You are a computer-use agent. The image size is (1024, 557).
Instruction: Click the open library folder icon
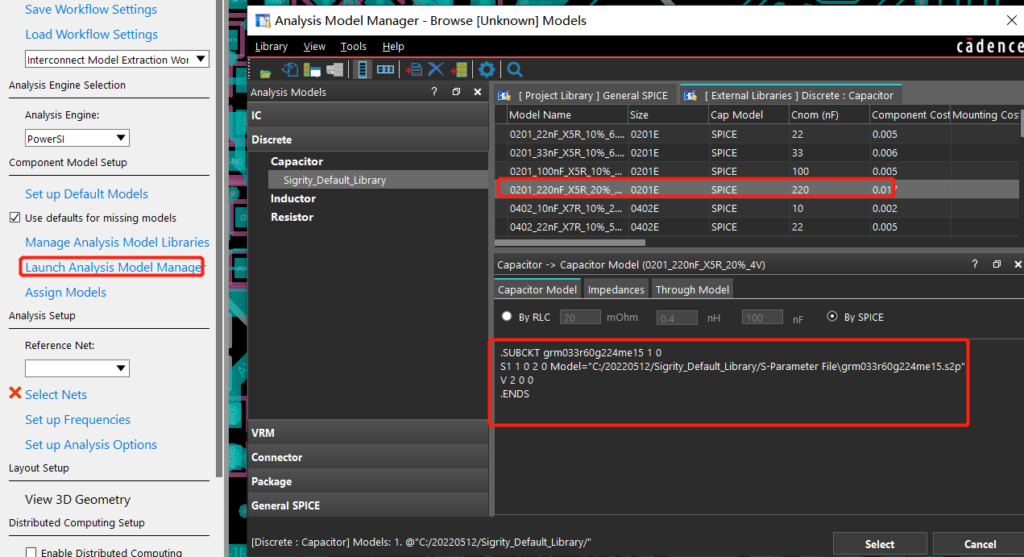pyautogui.click(x=266, y=70)
